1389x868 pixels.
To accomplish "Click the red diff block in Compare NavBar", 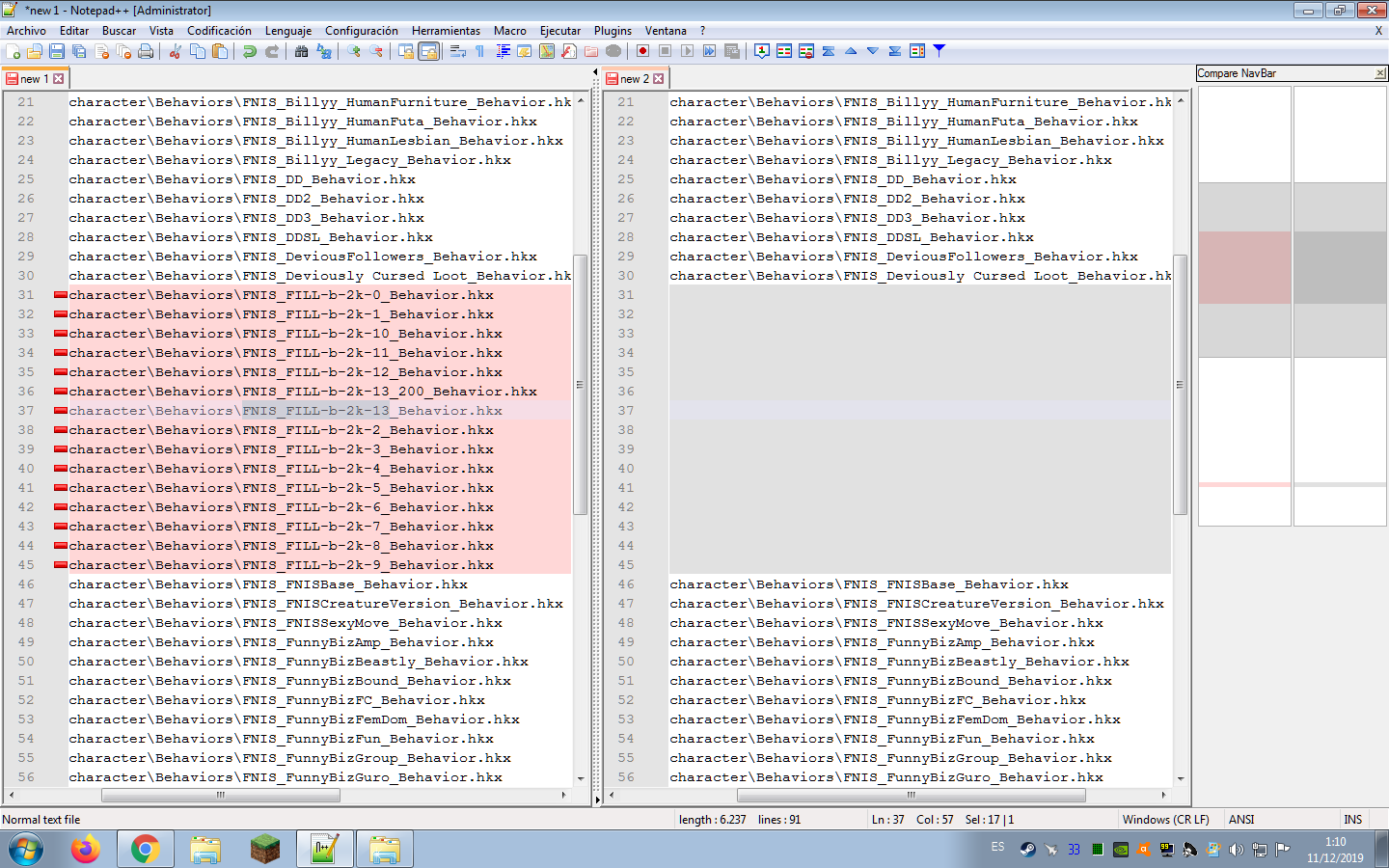I will 1244,267.
